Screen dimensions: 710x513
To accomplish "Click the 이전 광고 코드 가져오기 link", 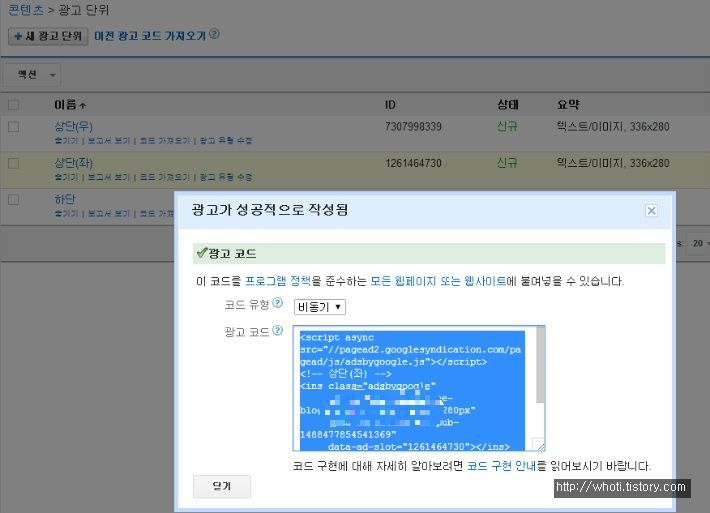I will 150,36.
